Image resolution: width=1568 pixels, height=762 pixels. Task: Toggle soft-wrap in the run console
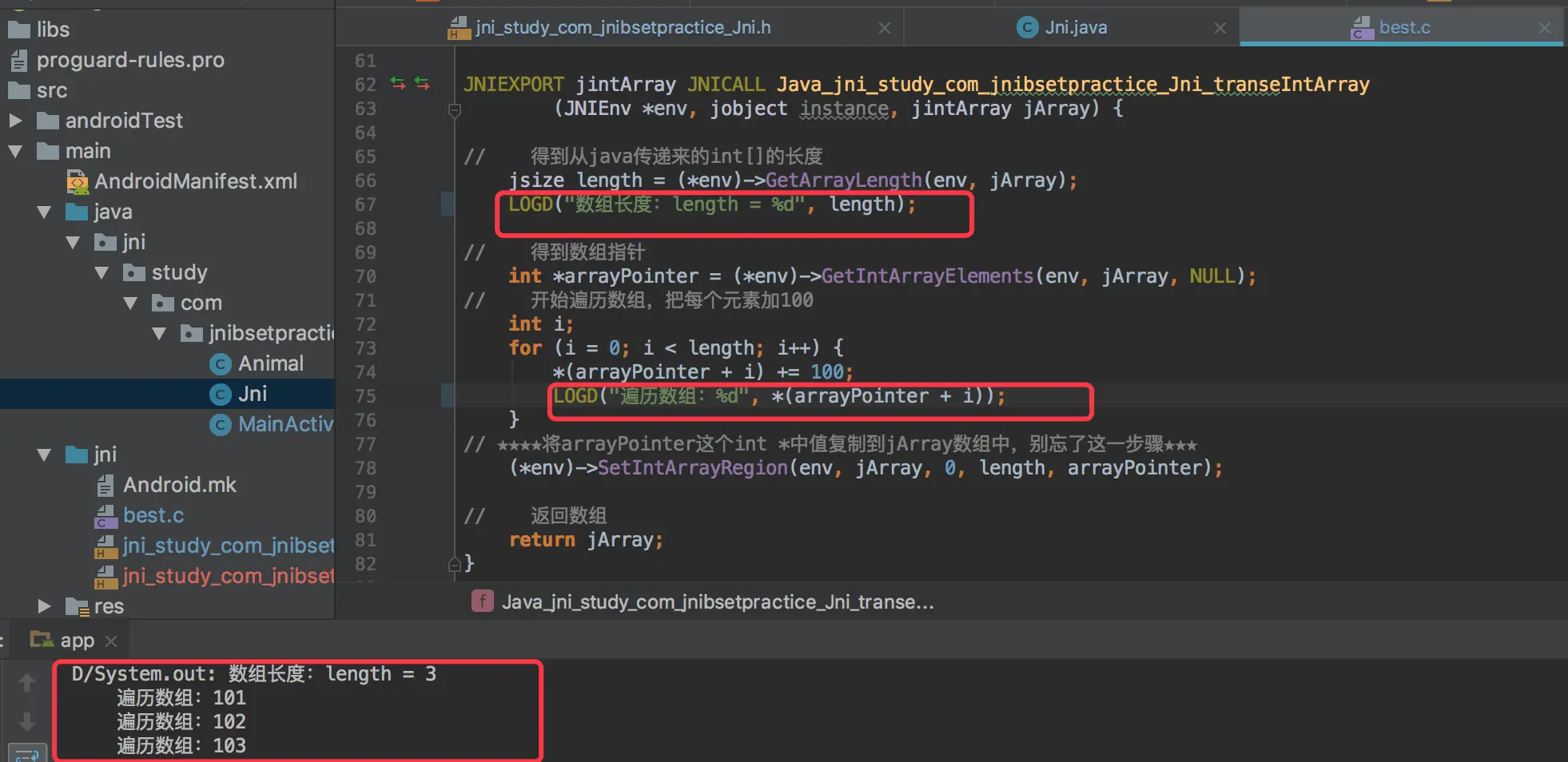pyautogui.click(x=27, y=753)
